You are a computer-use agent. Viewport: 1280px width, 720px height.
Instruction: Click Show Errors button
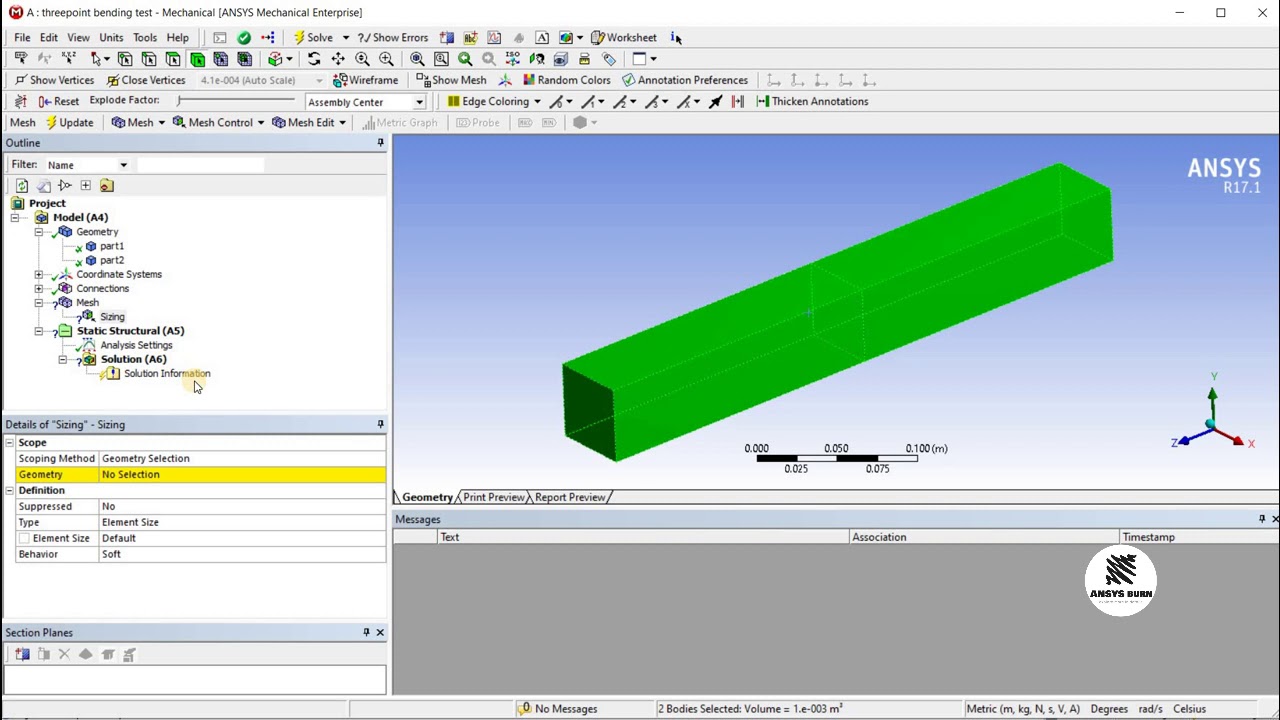[x=393, y=38]
